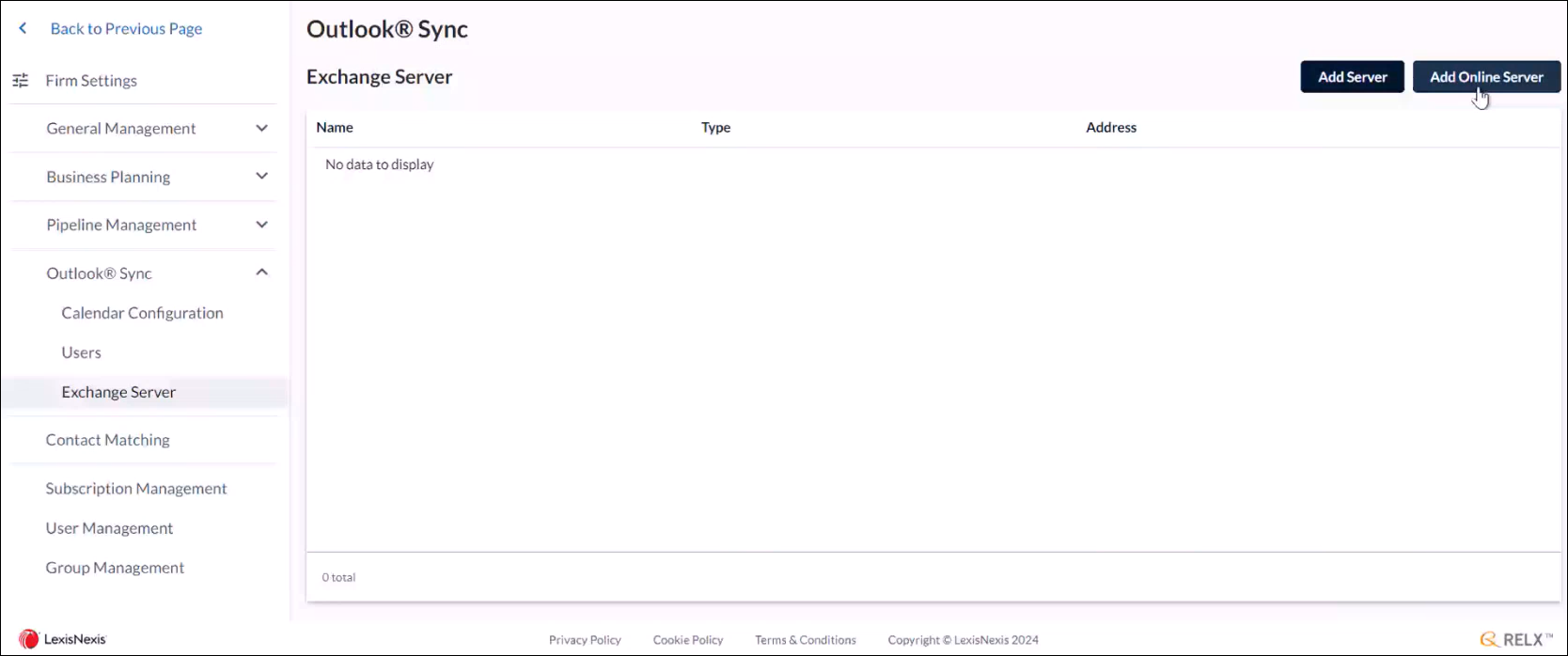
Task: Open User Management
Action: [109, 528]
